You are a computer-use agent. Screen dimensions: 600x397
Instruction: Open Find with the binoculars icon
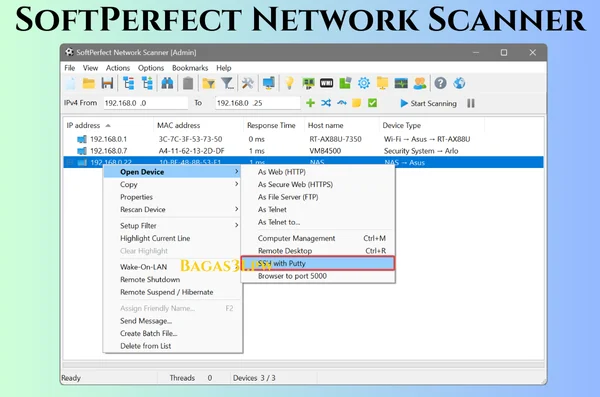point(167,83)
